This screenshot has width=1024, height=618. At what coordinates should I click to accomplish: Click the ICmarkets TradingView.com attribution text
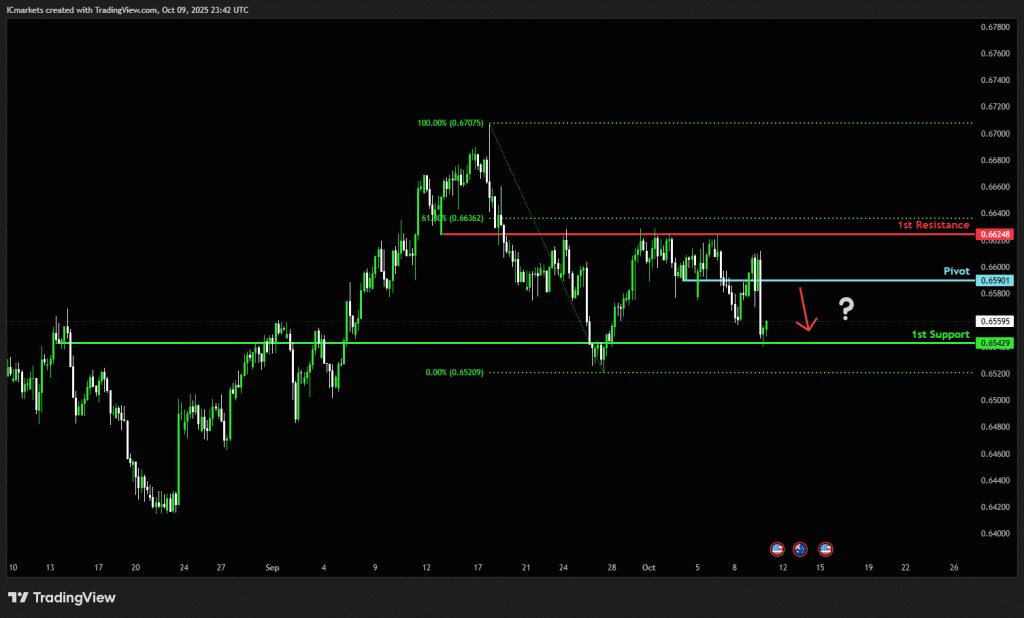pos(129,9)
